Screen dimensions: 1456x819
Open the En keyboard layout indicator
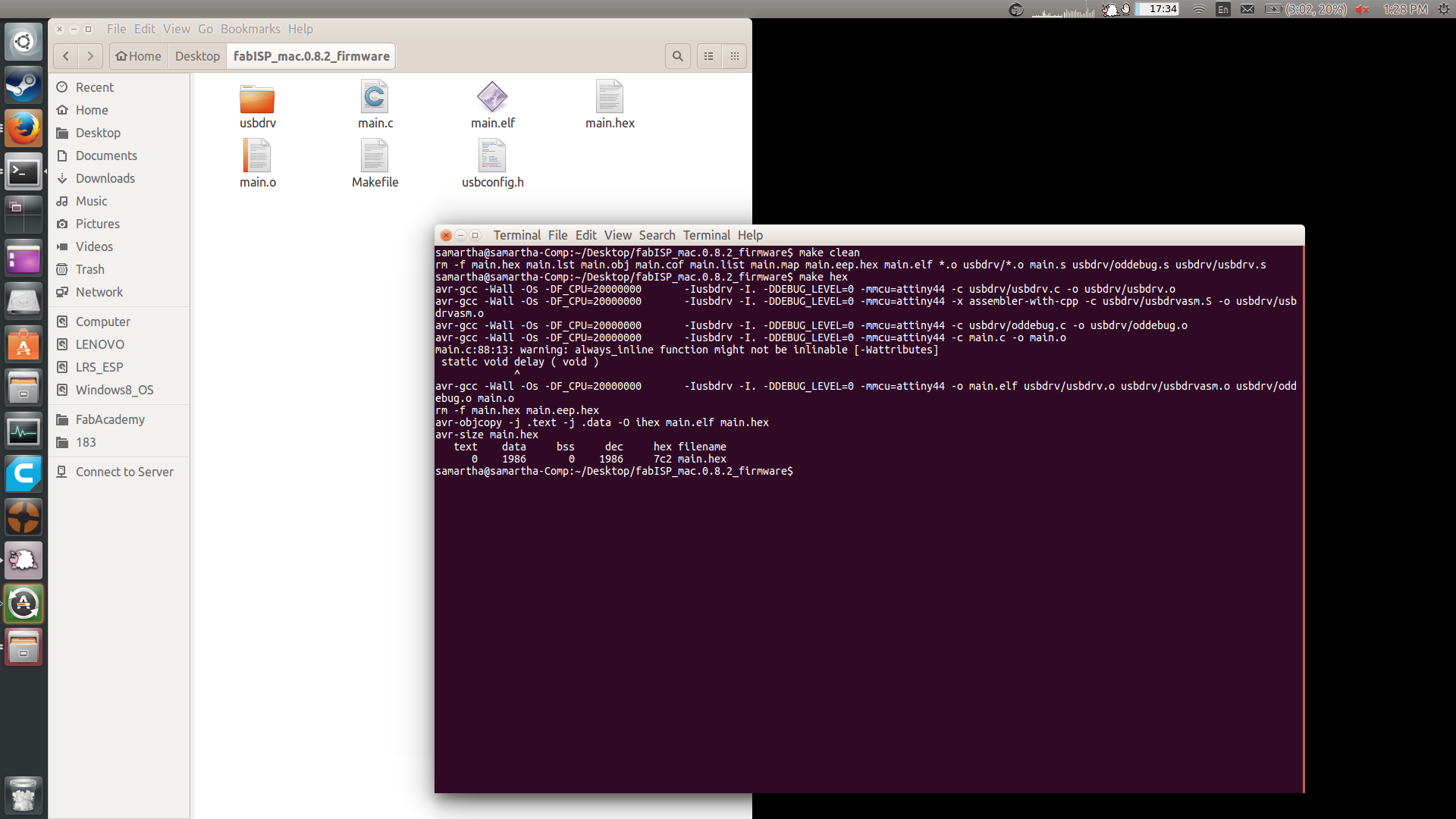(x=1223, y=9)
